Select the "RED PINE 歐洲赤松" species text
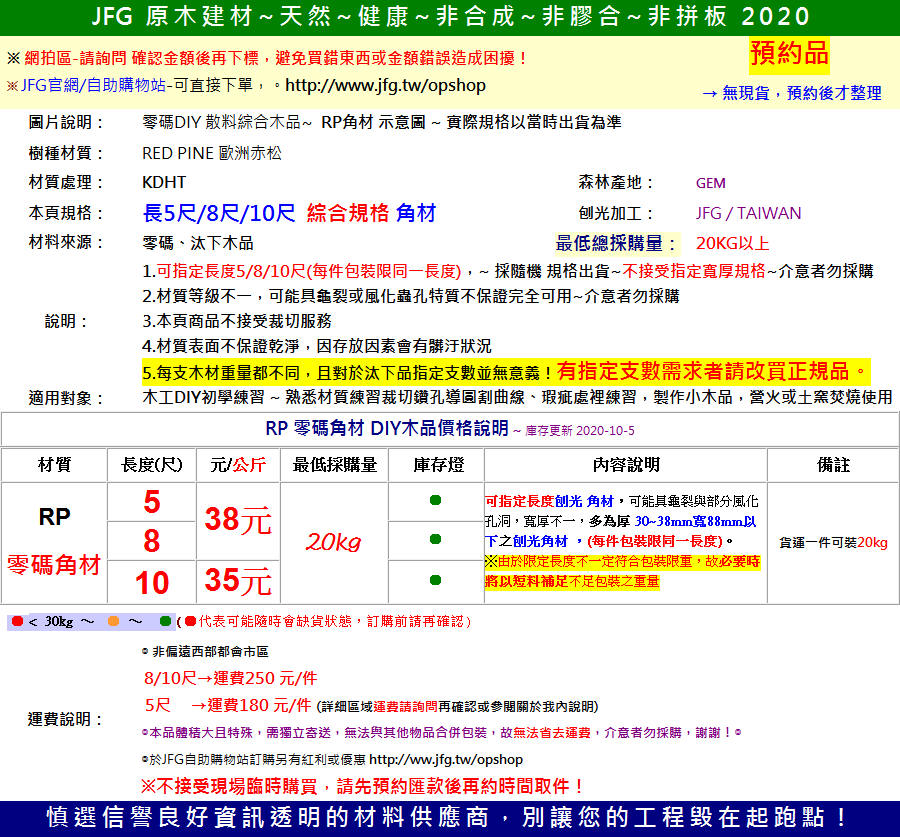Image resolution: width=900 pixels, height=837 pixels. [x=212, y=153]
